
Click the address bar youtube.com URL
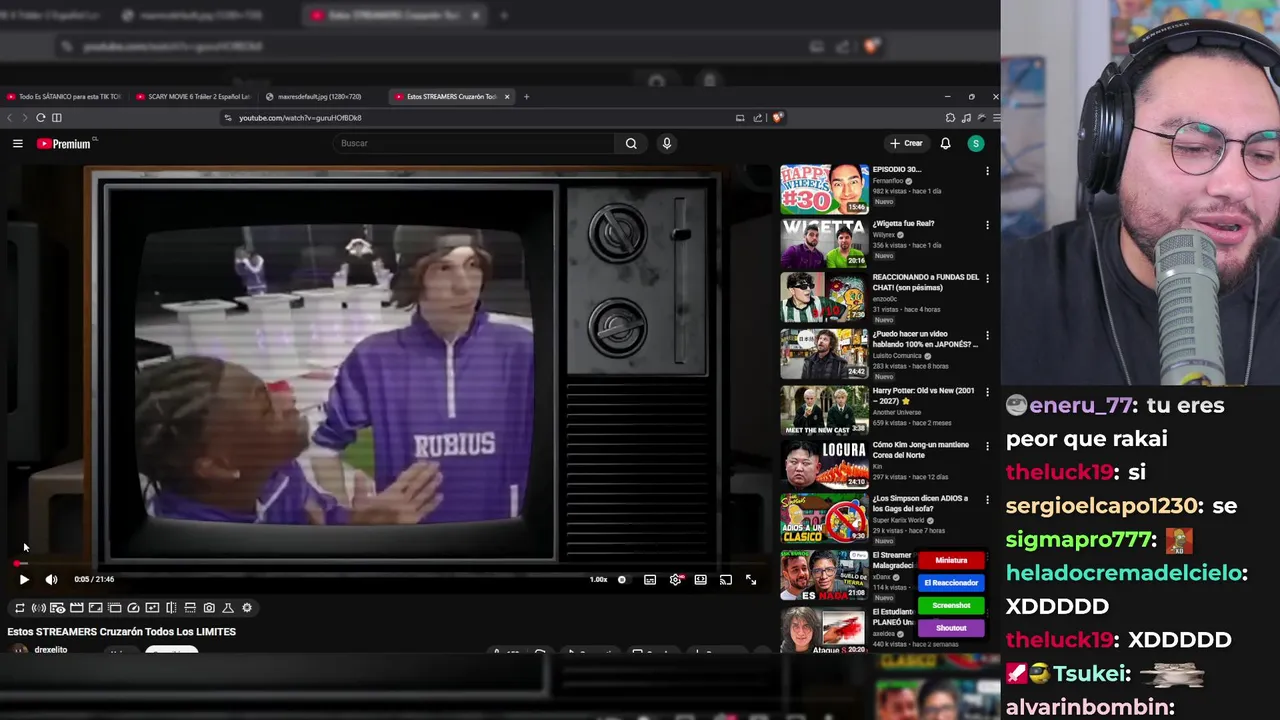click(x=300, y=117)
